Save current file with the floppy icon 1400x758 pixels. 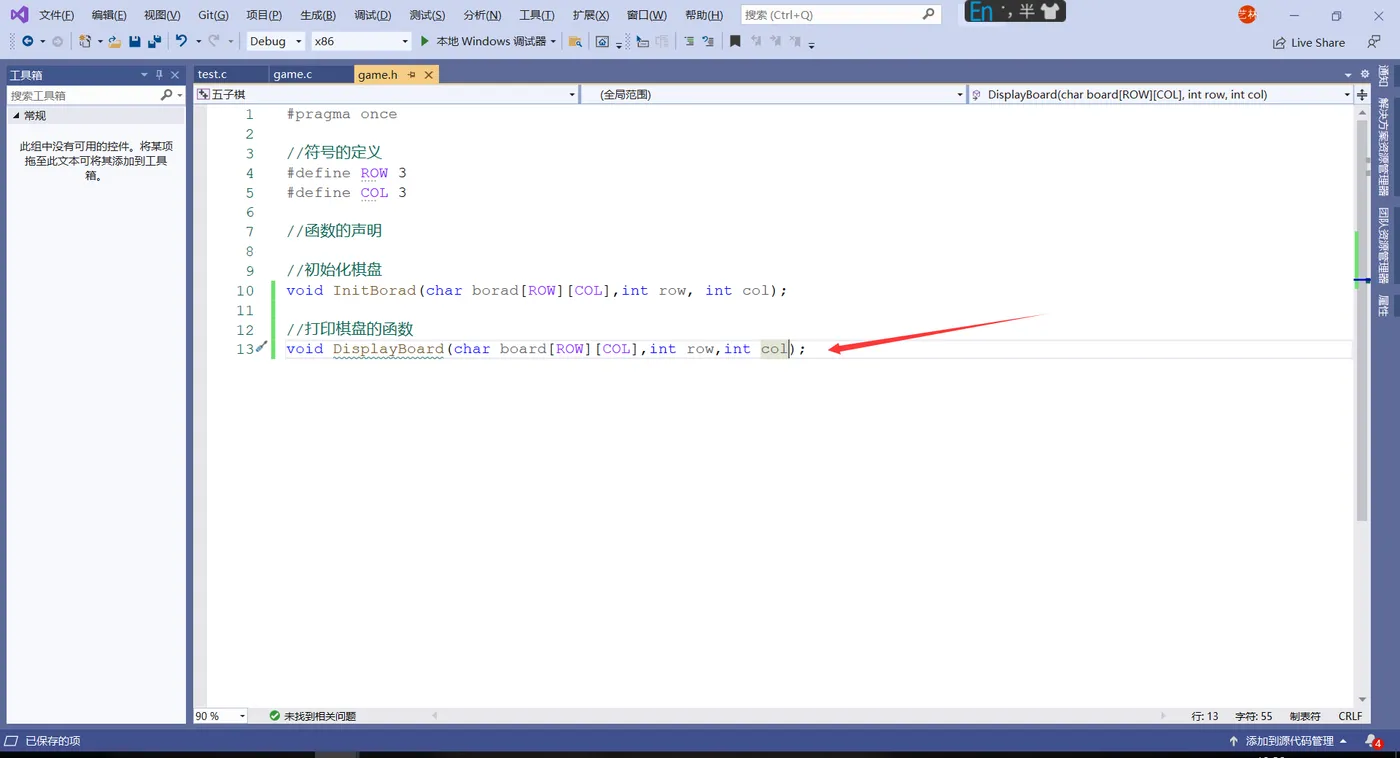[x=135, y=41]
